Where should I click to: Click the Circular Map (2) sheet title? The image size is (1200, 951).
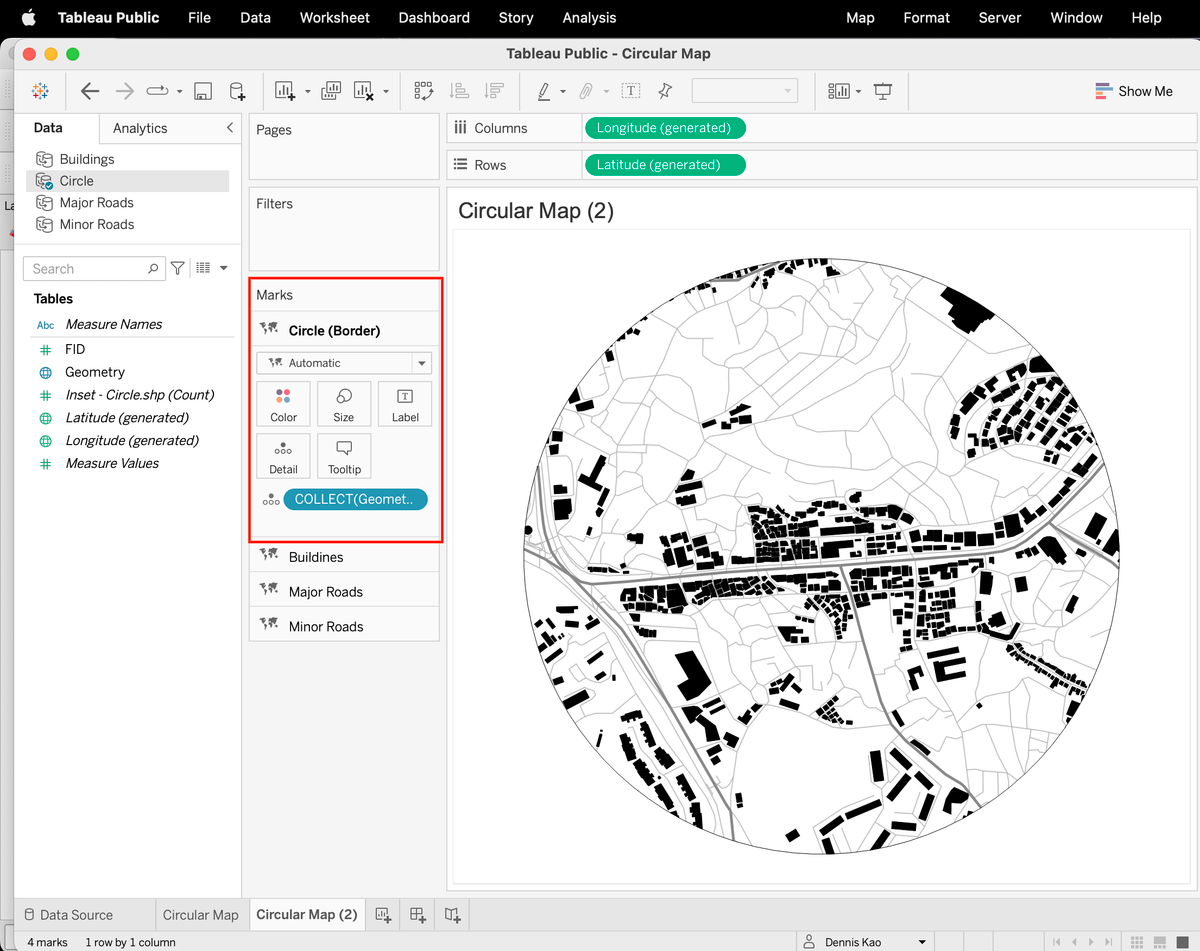[x=536, y=211]
